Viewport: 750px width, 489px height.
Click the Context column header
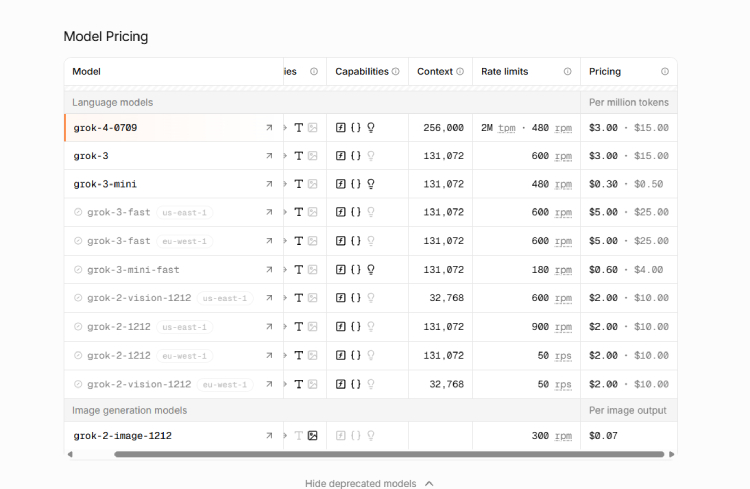pos(435,71)
